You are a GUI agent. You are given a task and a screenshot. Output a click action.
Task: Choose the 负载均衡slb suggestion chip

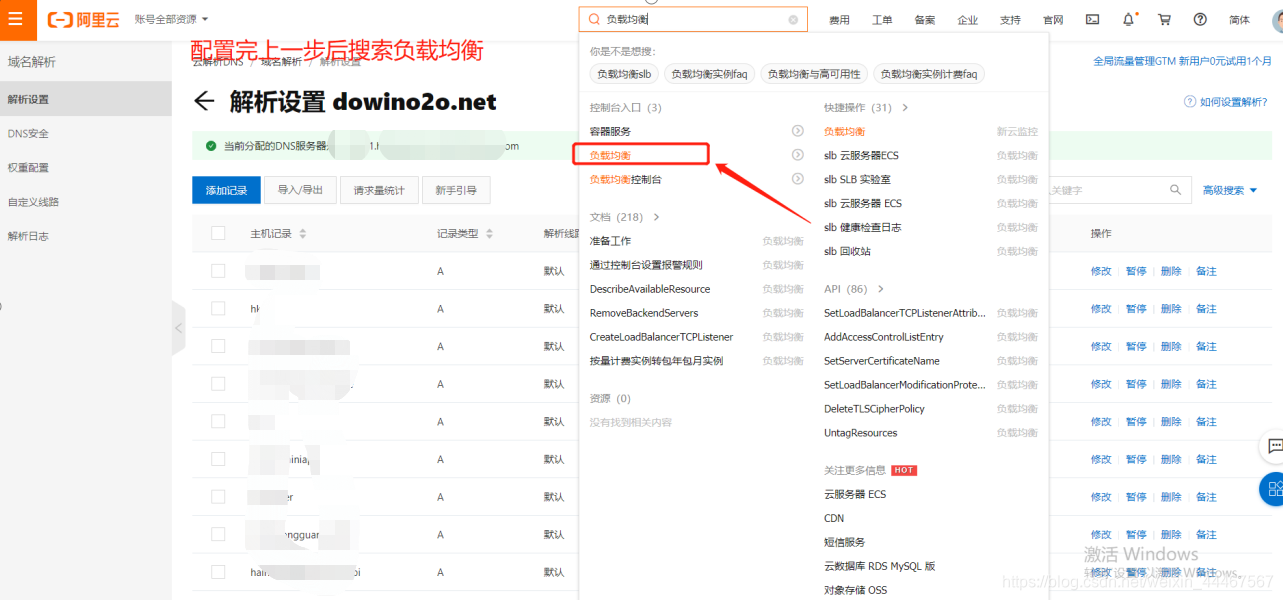[x=624, y=74]
